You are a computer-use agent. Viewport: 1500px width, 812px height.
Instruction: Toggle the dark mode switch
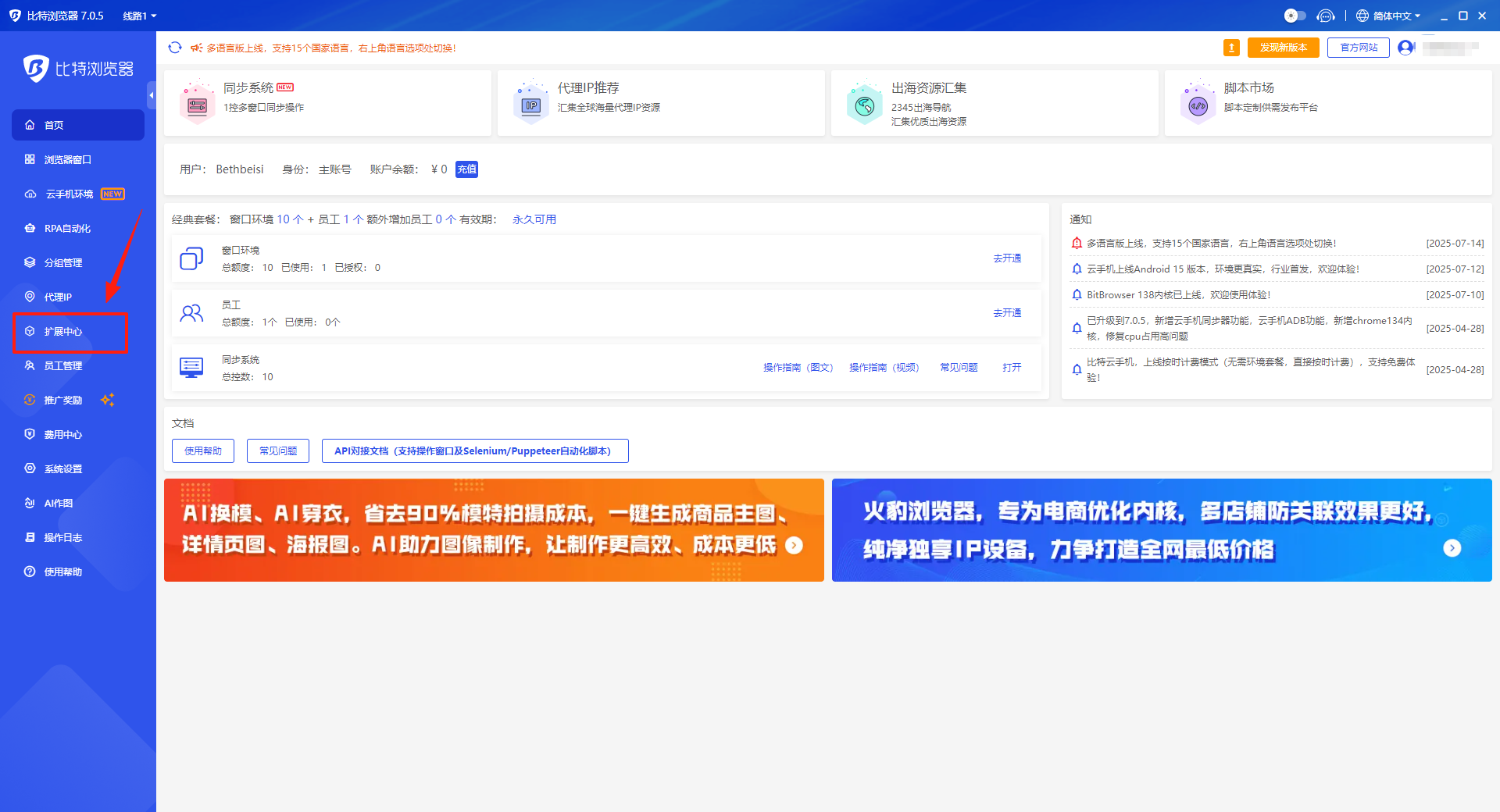[x=1294, y=16]
